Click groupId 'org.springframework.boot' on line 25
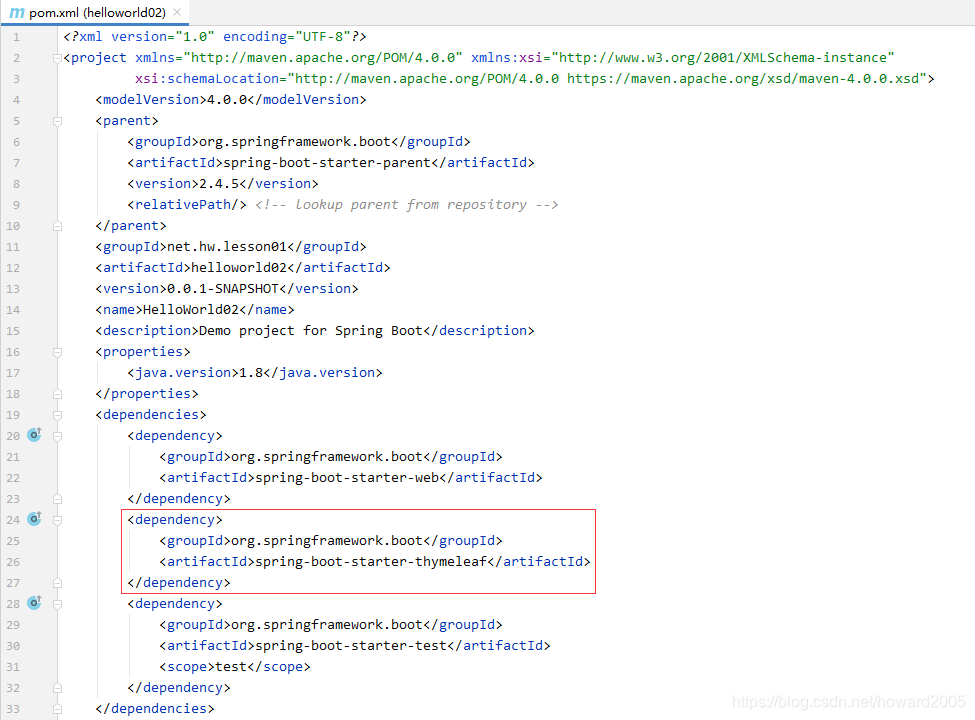The width and height of the screenshot is (975, 720). point(327,542)
